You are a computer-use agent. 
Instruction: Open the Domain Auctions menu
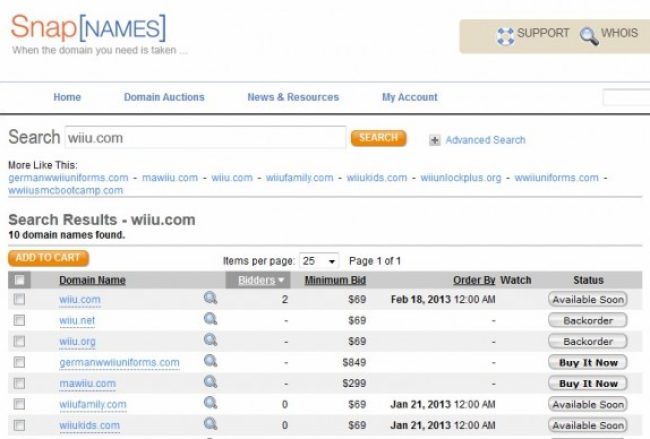(164, 97)
